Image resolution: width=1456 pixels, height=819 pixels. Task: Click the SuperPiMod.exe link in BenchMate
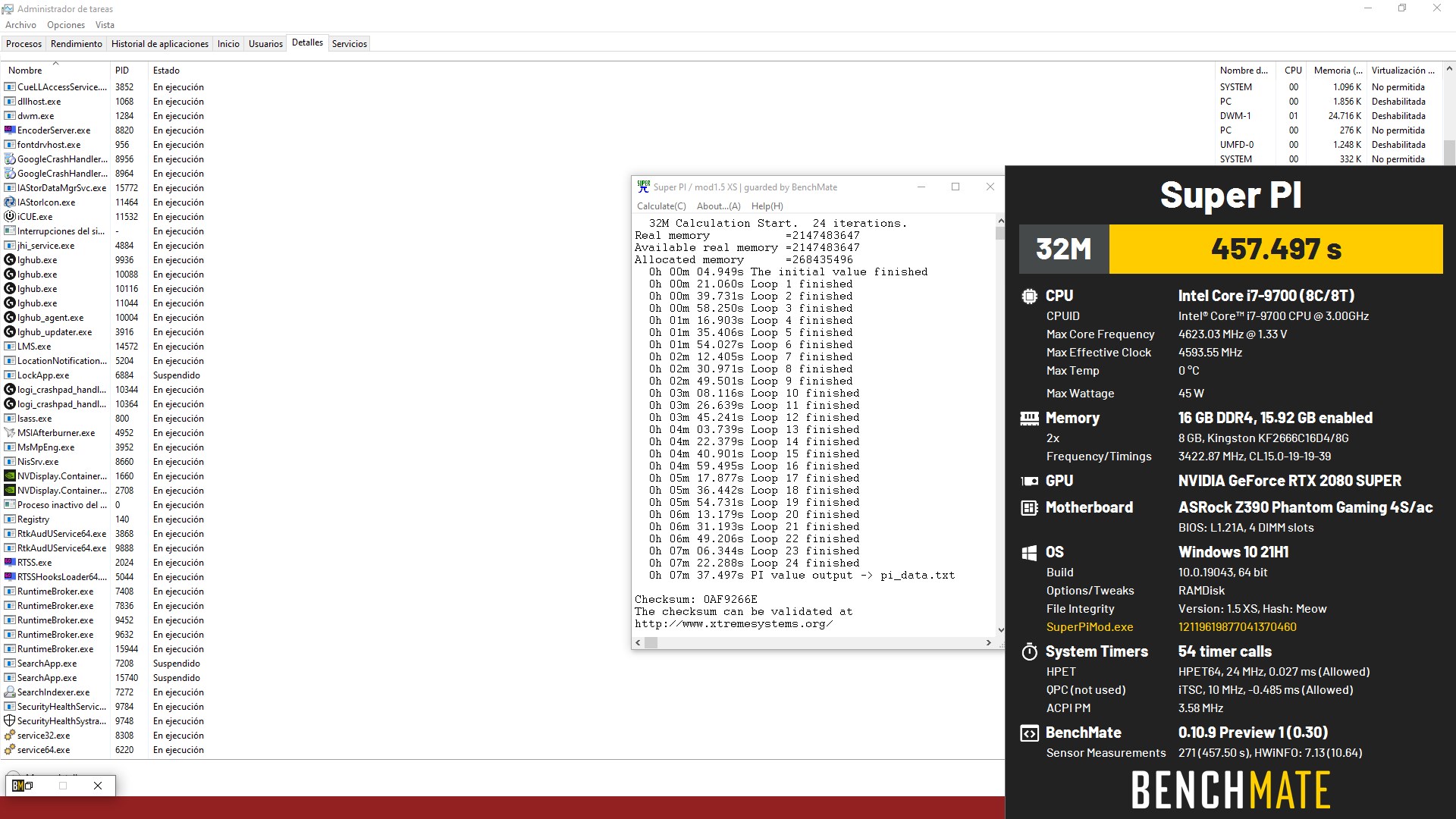(1090, 627)
